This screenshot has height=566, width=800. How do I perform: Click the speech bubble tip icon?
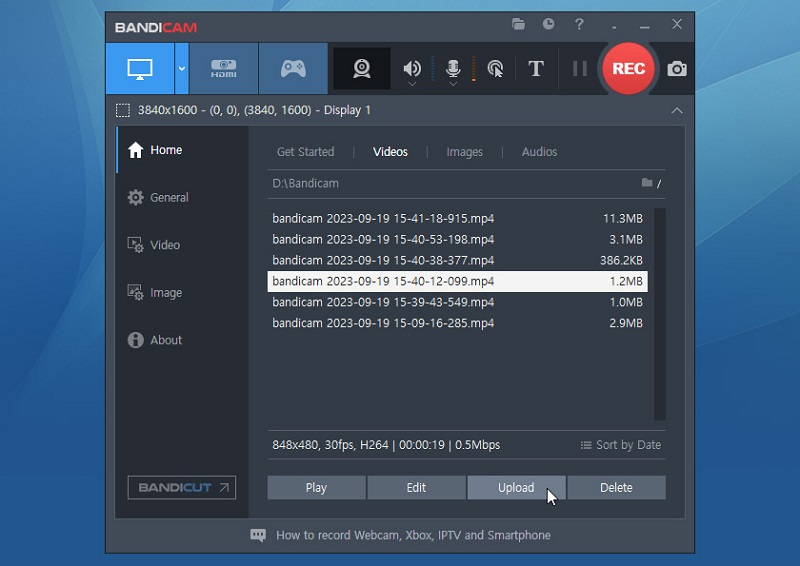(x=258, y=535)
